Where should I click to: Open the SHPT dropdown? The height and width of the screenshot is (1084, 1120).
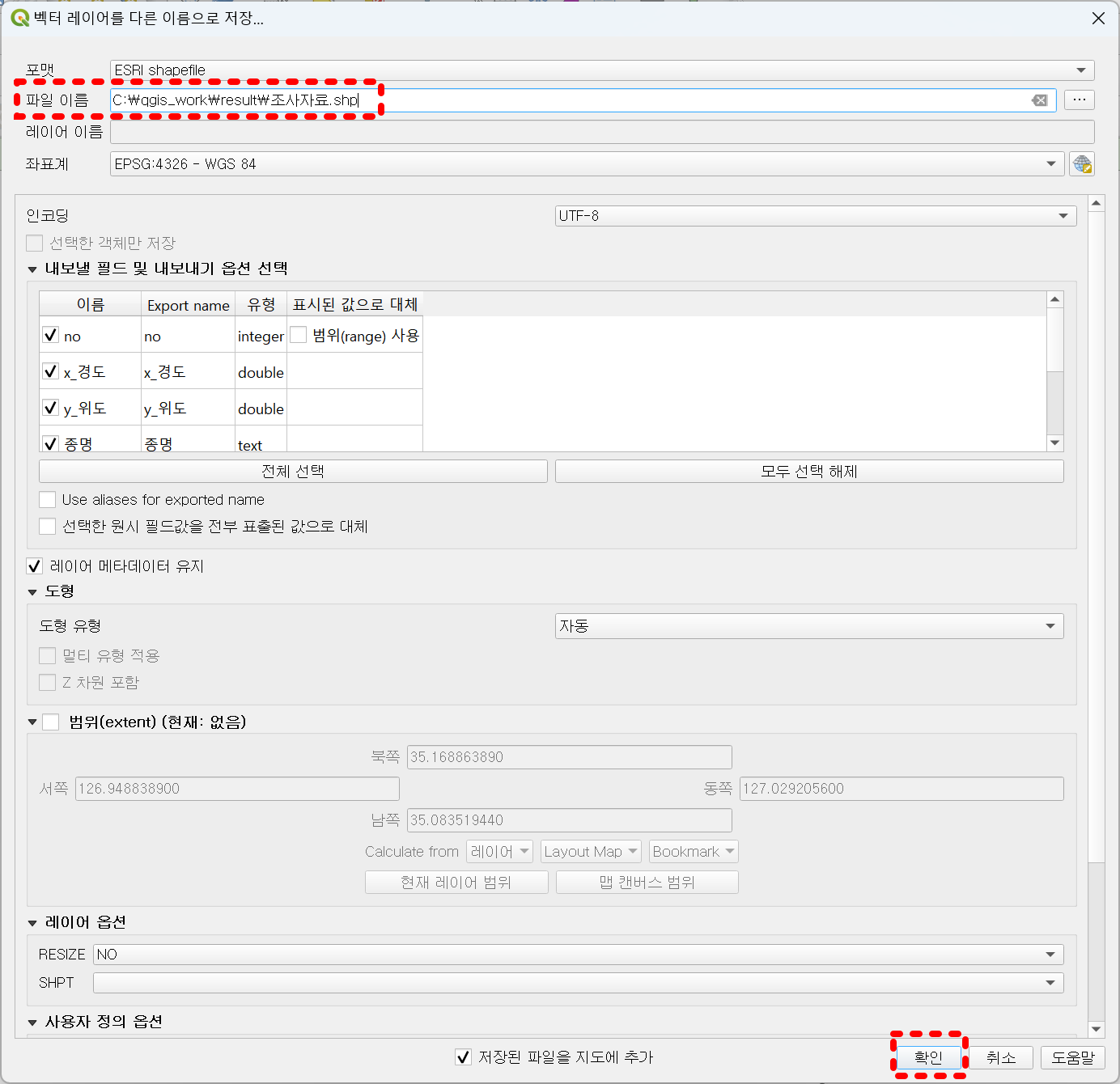(x=578, y=983)
